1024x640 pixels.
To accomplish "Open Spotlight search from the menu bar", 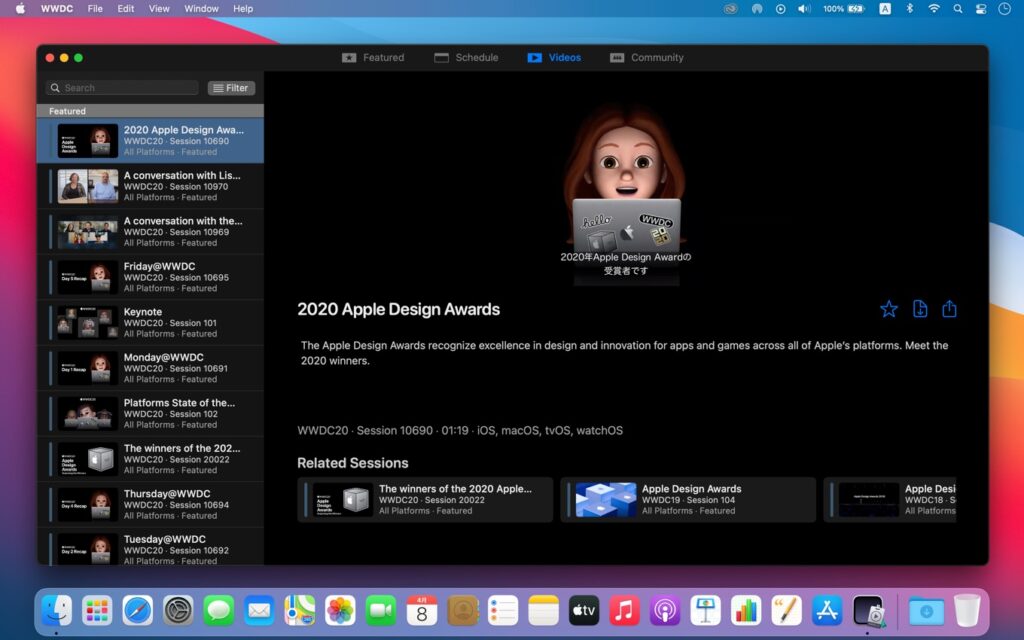I will 958,8.
